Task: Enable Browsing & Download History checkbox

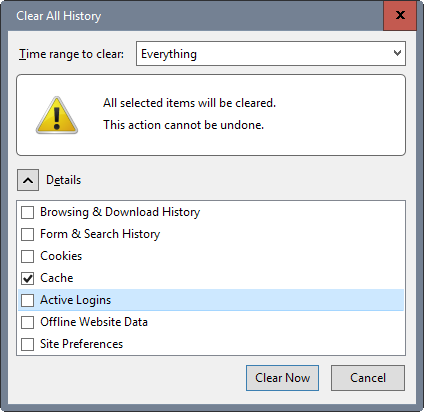Action: coord(27,212)
